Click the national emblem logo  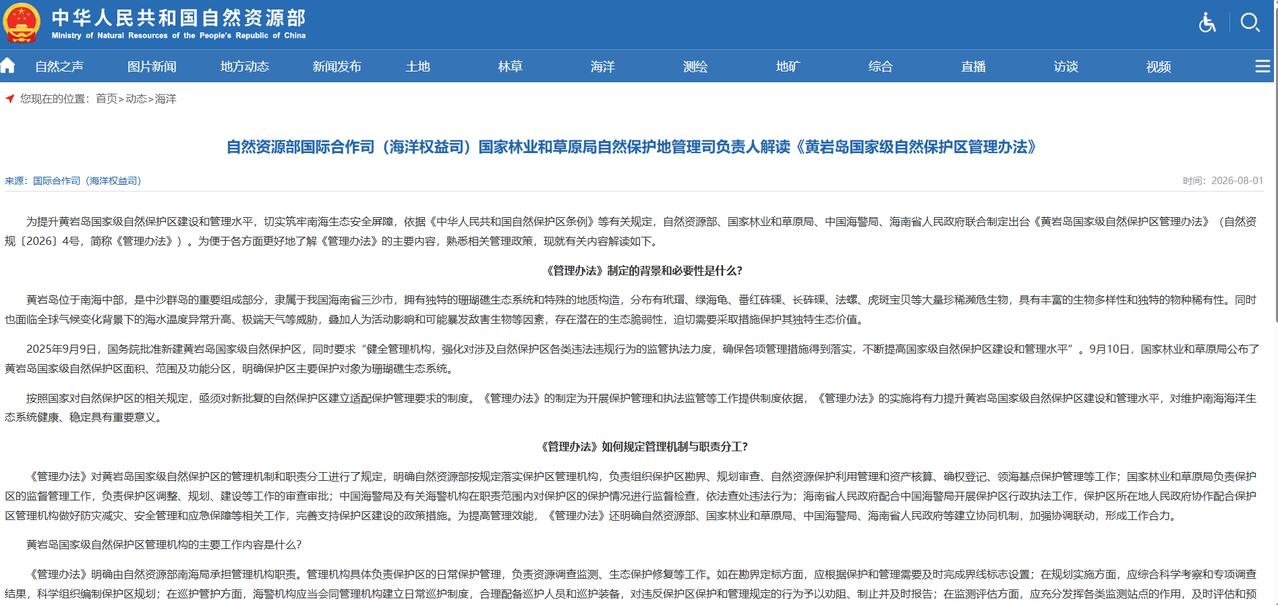pos(21,23)
